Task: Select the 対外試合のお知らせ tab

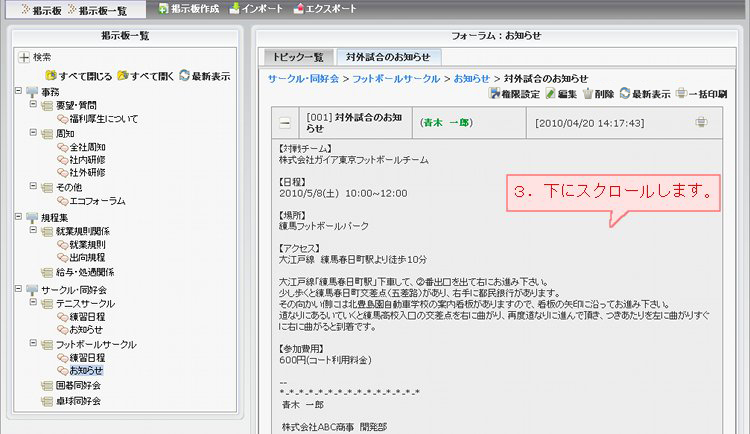Action: (388, 57)
